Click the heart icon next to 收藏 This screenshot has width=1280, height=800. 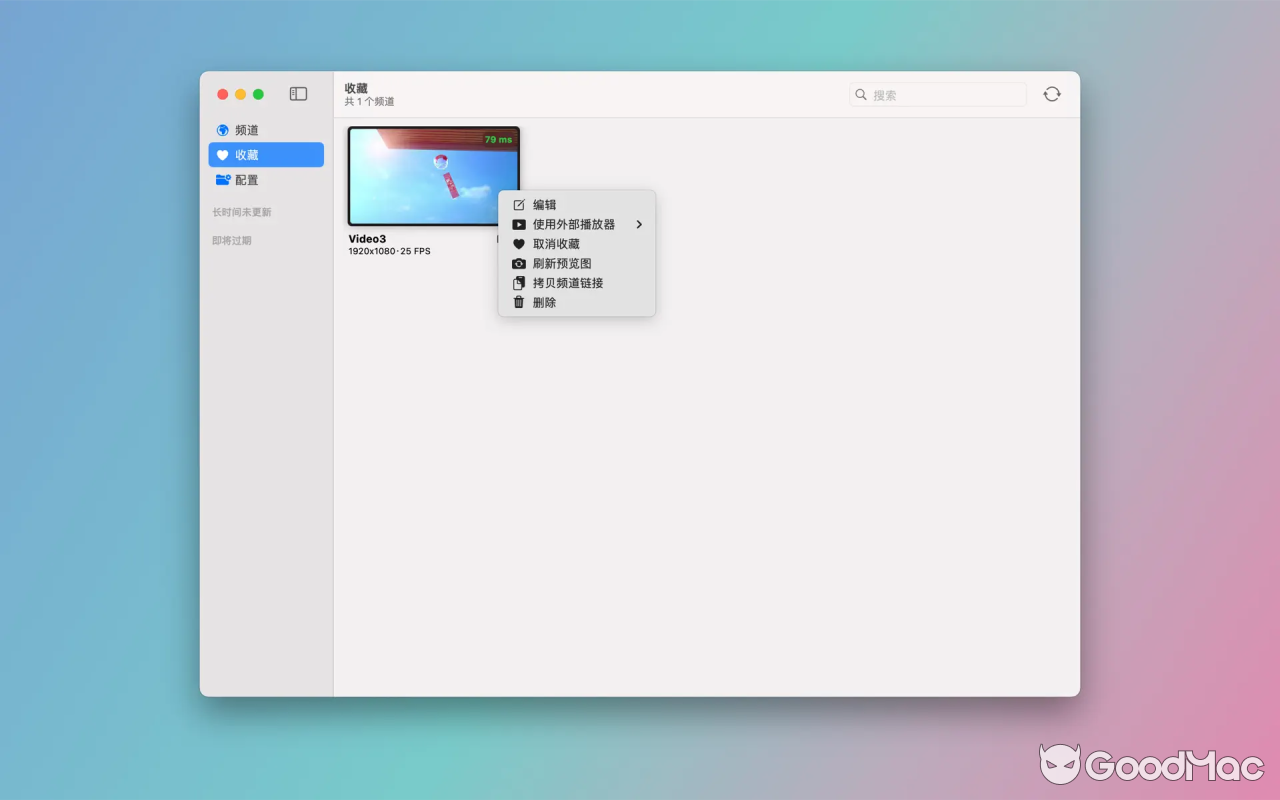pos(222,155)
